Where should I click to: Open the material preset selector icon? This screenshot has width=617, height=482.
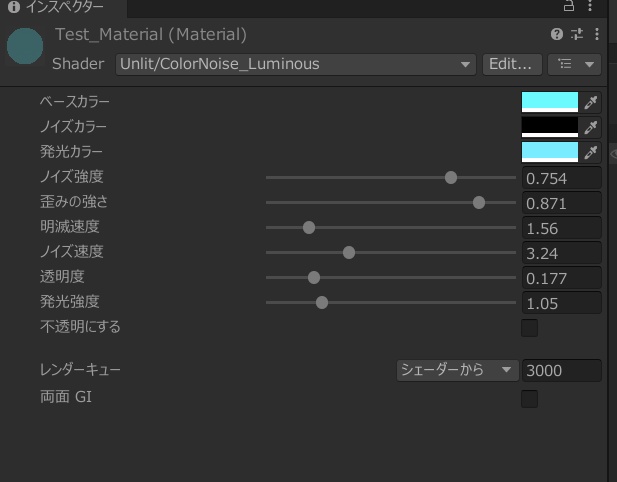click(x=577, y=34)
